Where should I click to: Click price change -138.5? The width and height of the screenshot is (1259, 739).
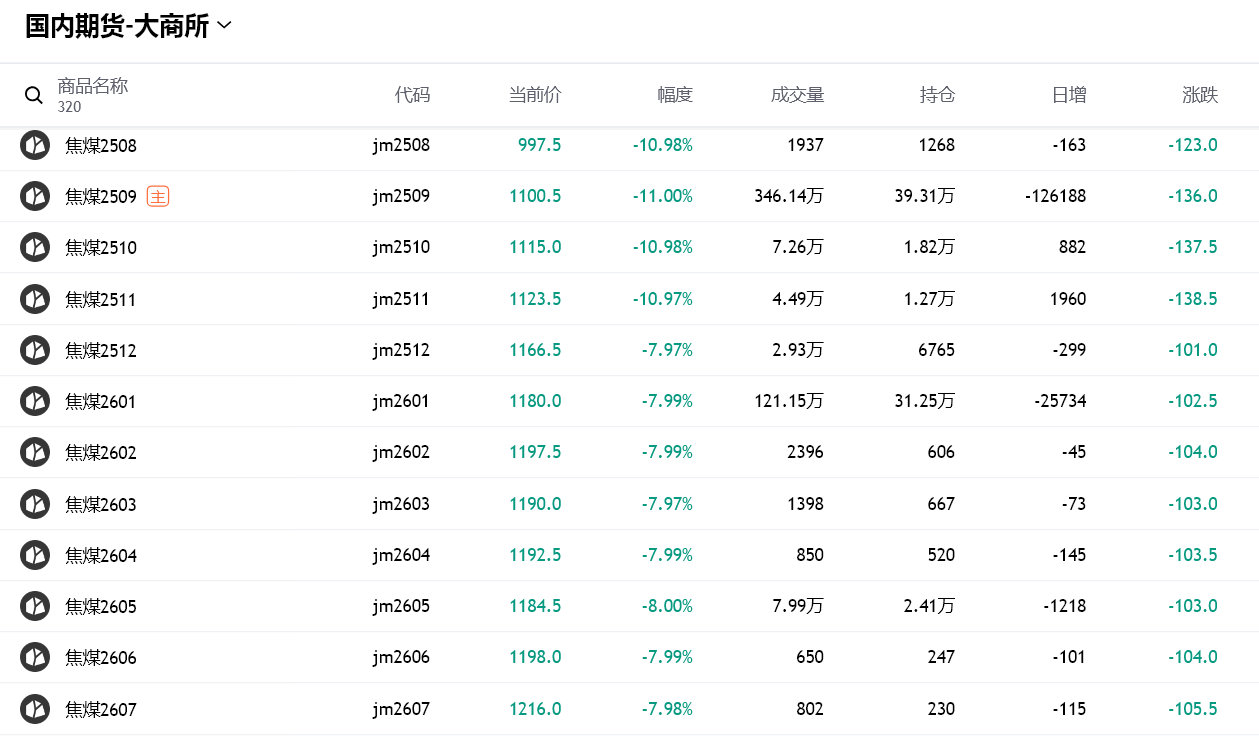click(1193, 299)
